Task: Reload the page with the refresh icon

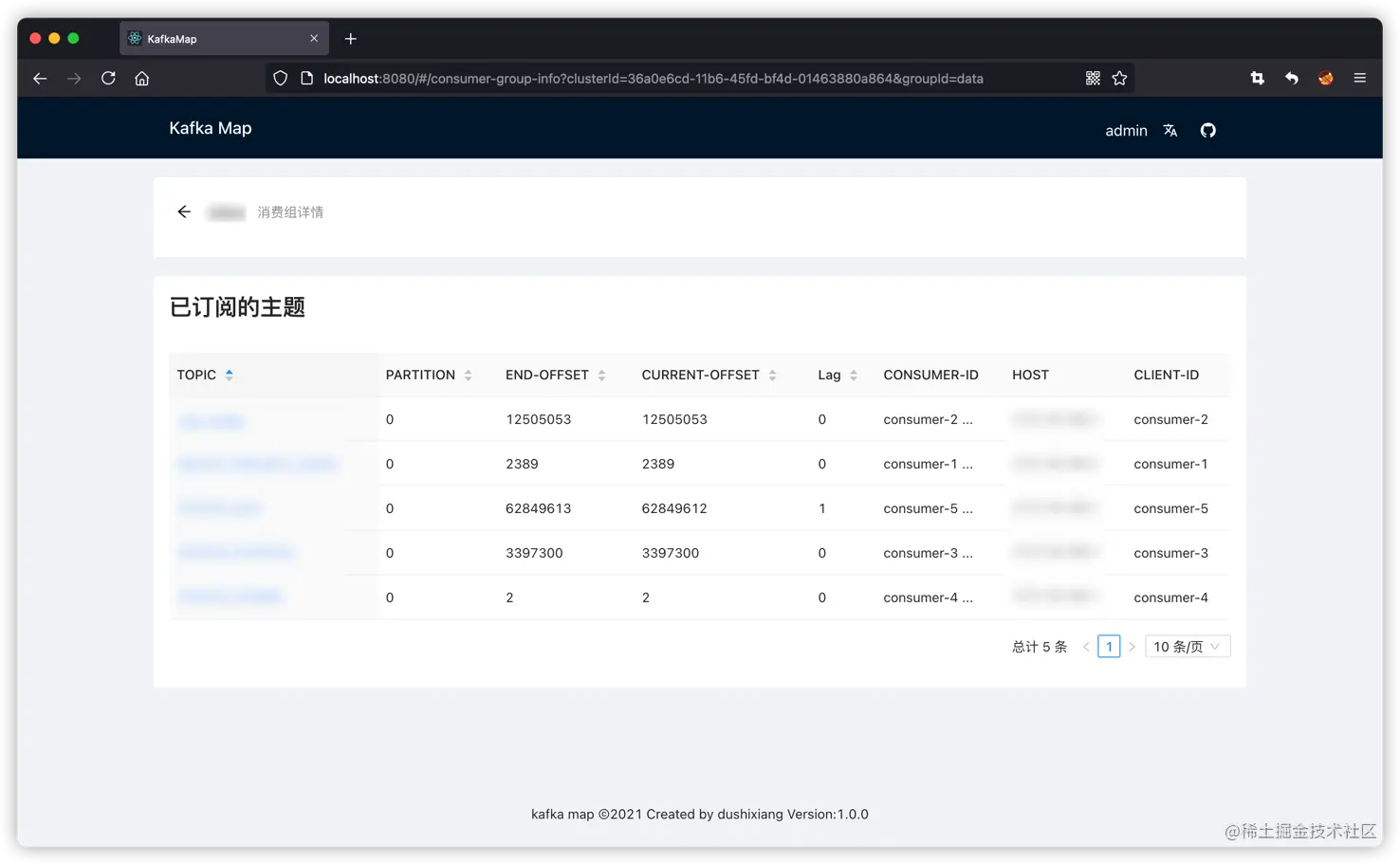Action: pyautogui.click(x=108, y=79)
